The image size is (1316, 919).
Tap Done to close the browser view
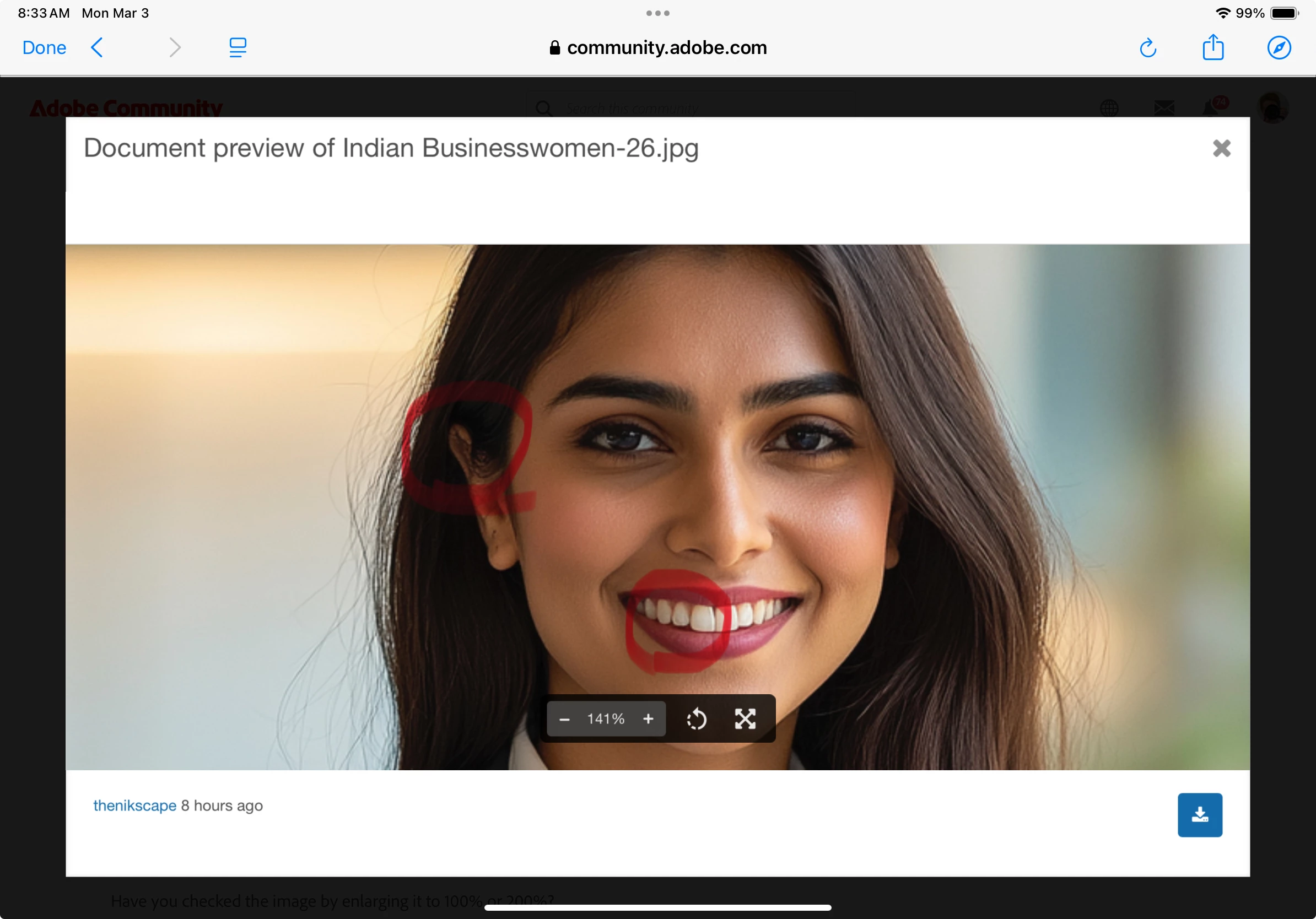pos(44,47)
